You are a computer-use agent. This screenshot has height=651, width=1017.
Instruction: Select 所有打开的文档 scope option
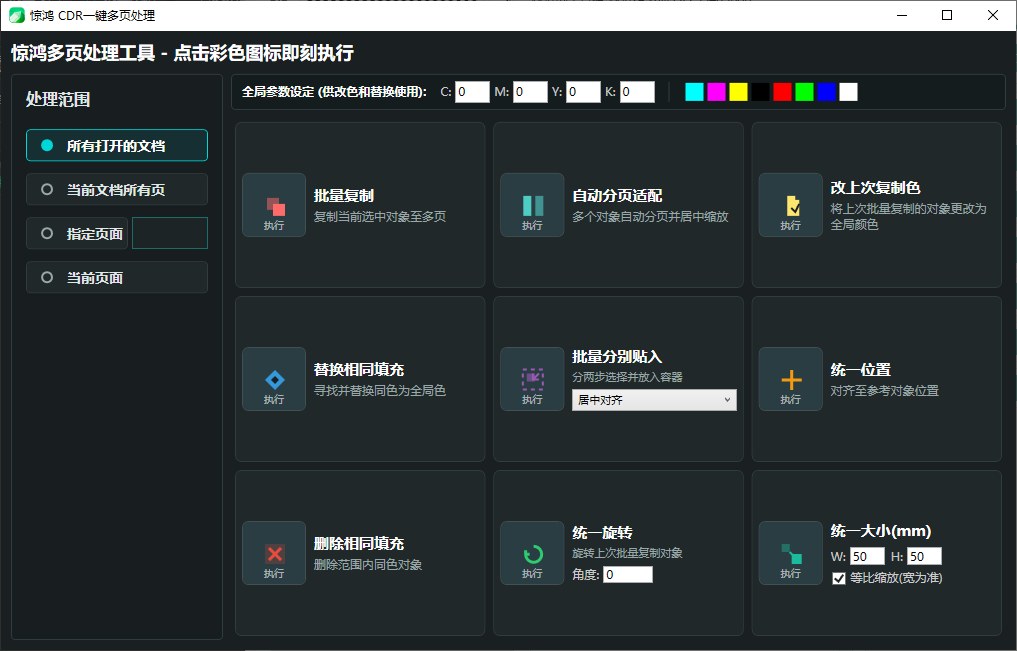(117, 145)
